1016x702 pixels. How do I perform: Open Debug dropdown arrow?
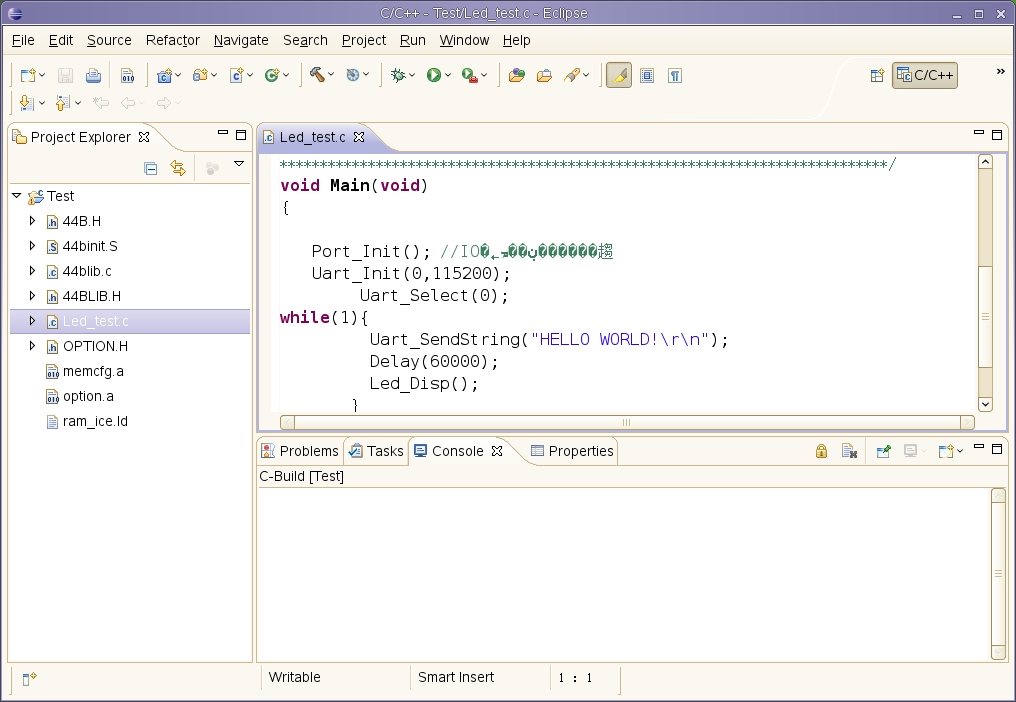point(412,76)
